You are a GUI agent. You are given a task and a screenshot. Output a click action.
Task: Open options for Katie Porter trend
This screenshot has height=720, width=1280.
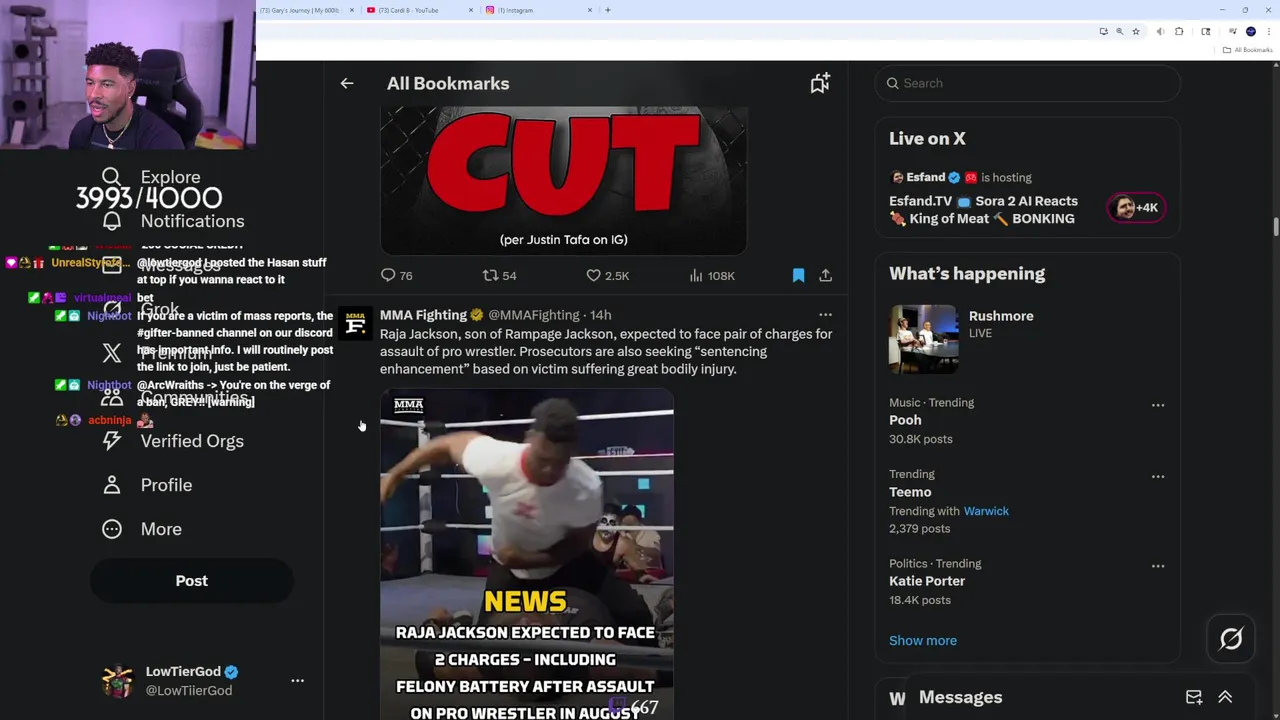pos(1158,566)
